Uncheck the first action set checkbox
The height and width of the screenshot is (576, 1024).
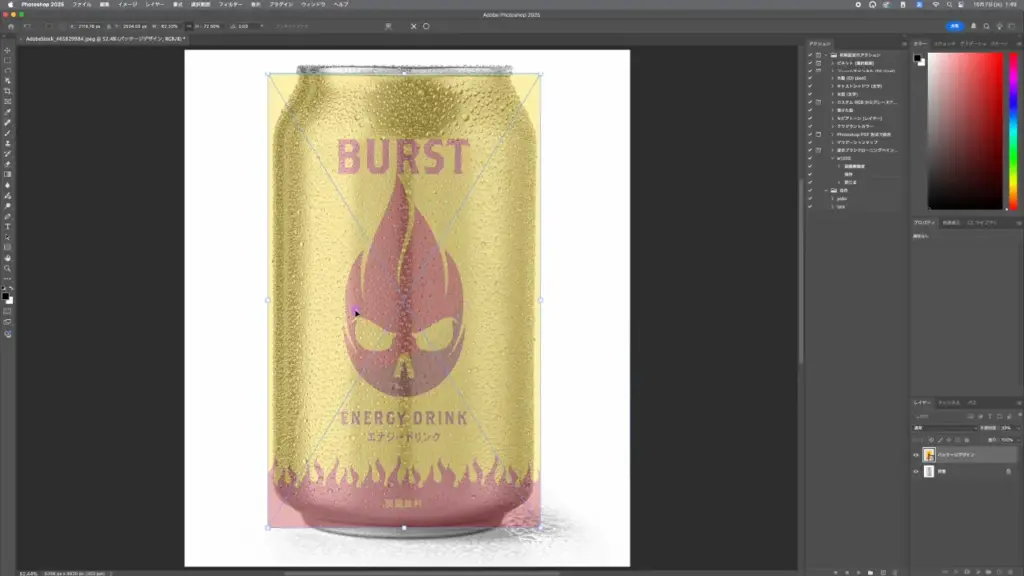click(x=811, y=55)
